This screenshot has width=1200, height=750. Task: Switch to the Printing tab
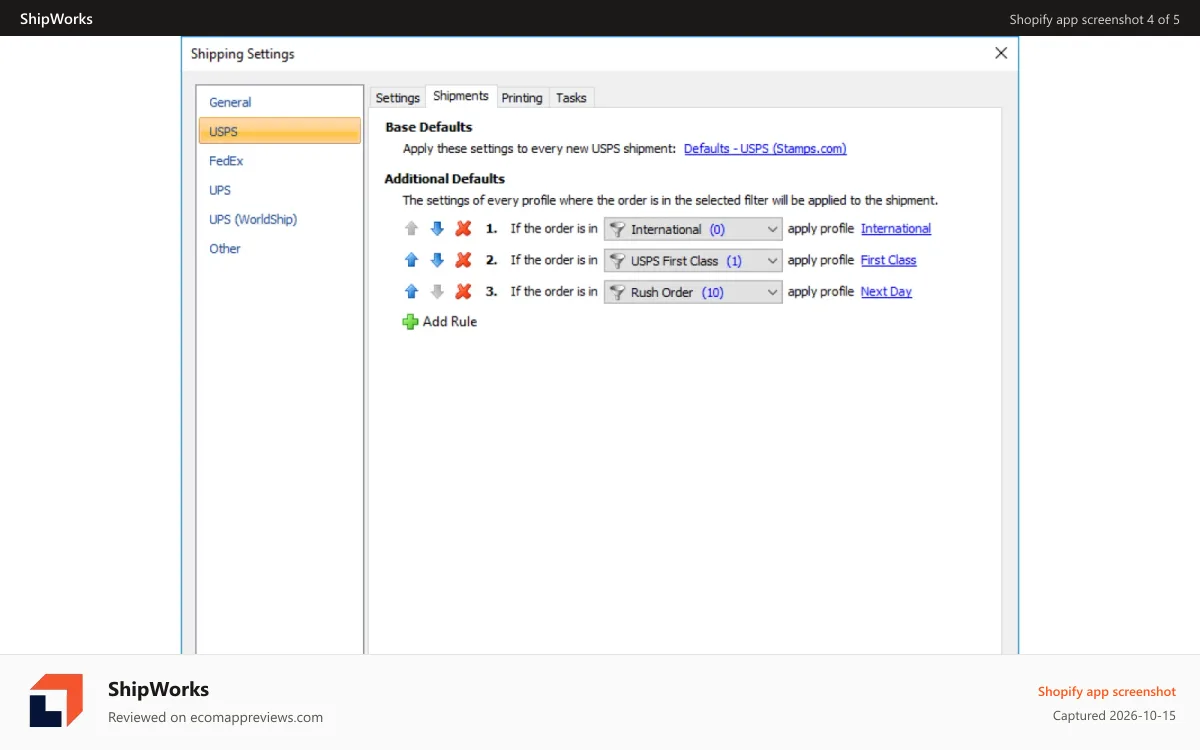click(522, 97)
